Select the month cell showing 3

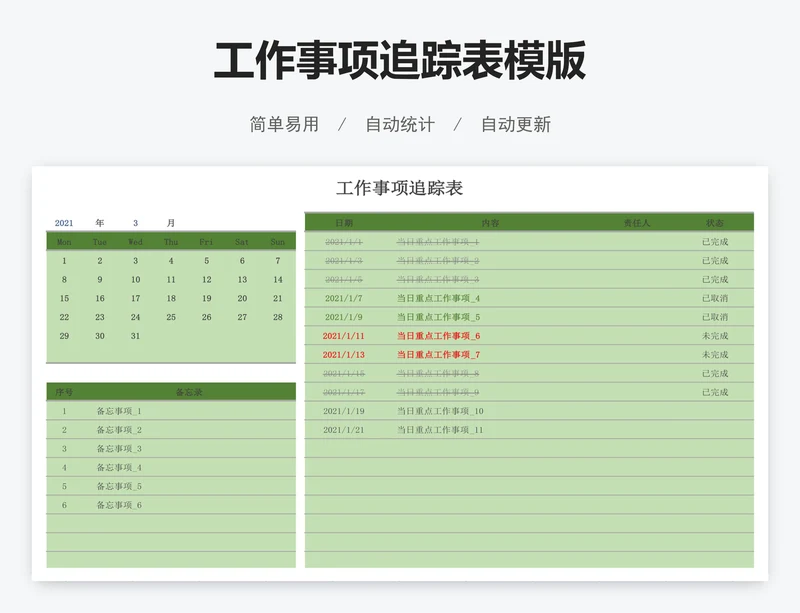tap(135, 223)
